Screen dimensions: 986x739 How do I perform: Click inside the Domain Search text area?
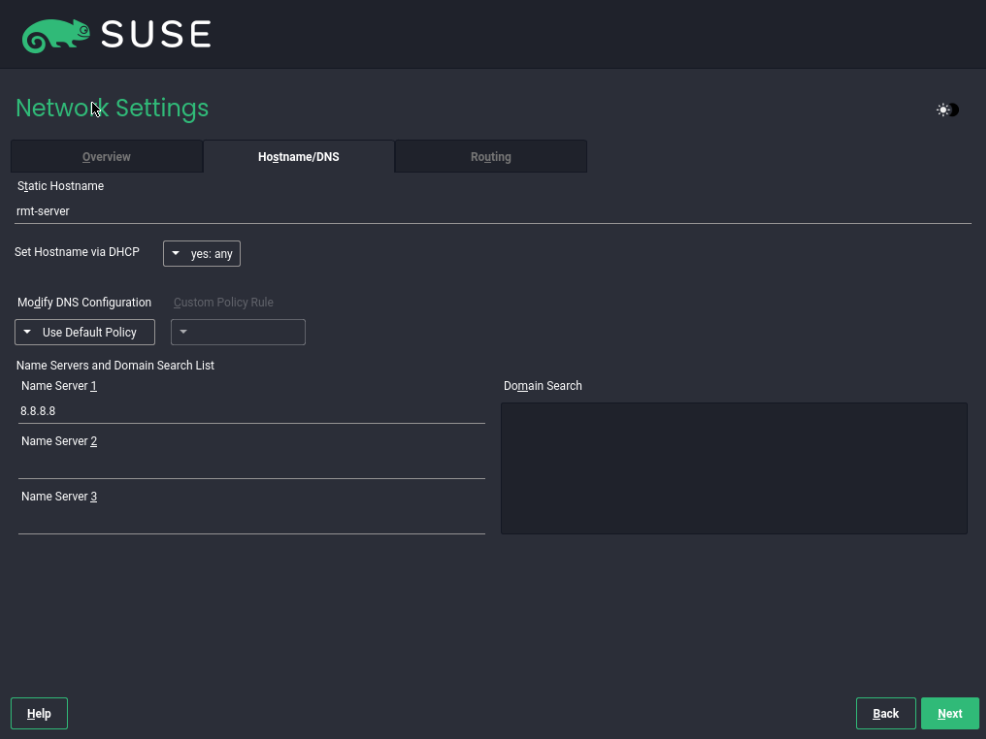[734, 469]
